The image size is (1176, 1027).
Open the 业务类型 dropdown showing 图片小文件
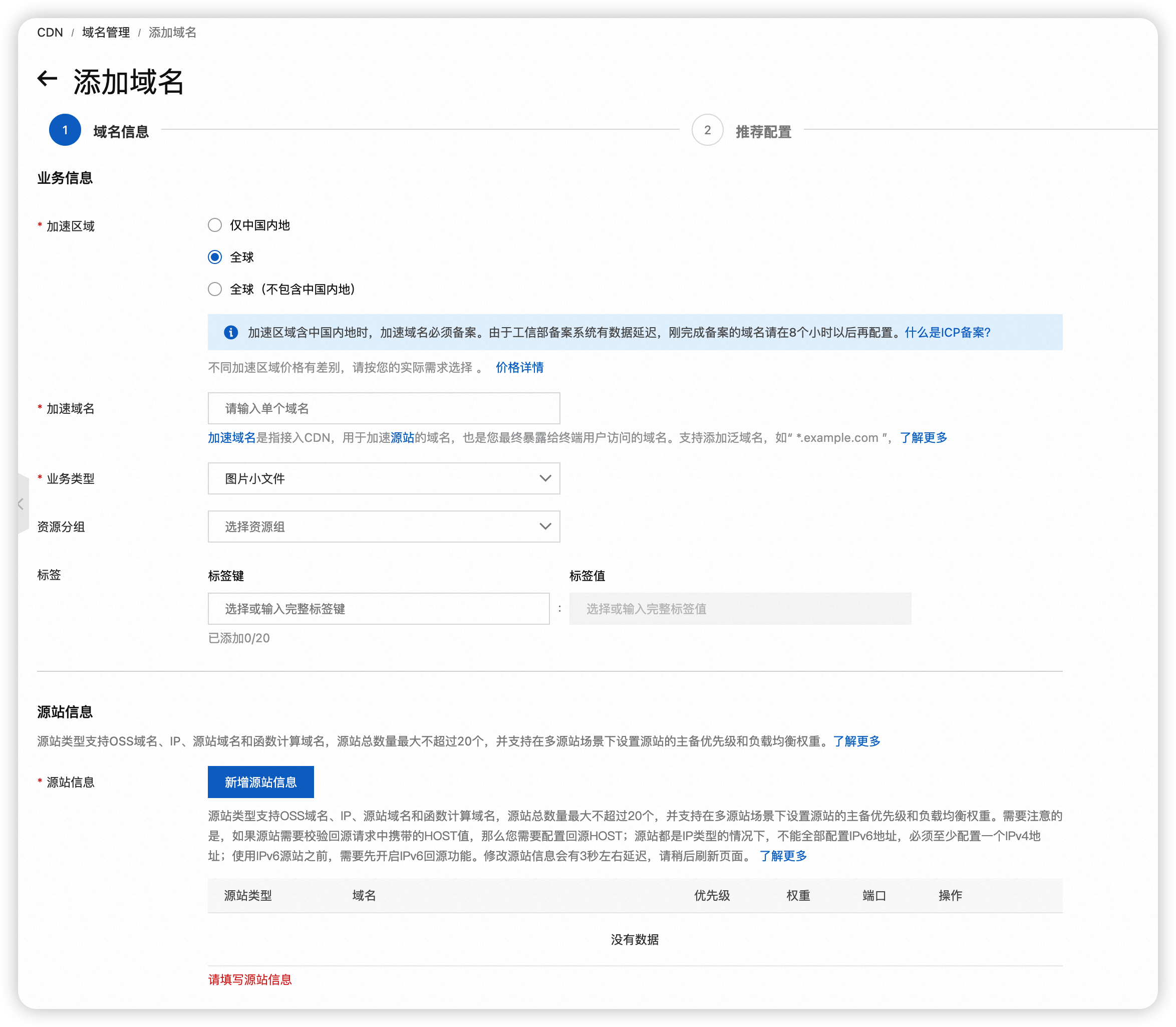point(383,478)
